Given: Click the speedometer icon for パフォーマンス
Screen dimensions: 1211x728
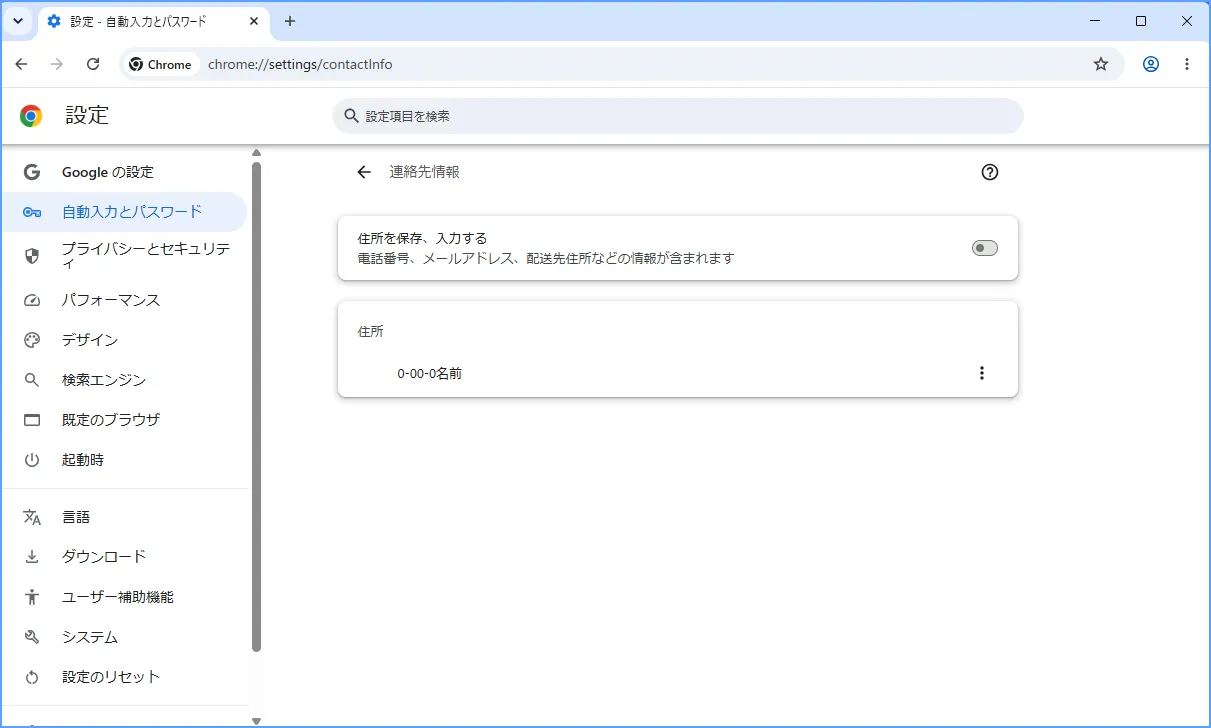Looking at the screenshot, I should pyautogui.click(x=32, y=300).
